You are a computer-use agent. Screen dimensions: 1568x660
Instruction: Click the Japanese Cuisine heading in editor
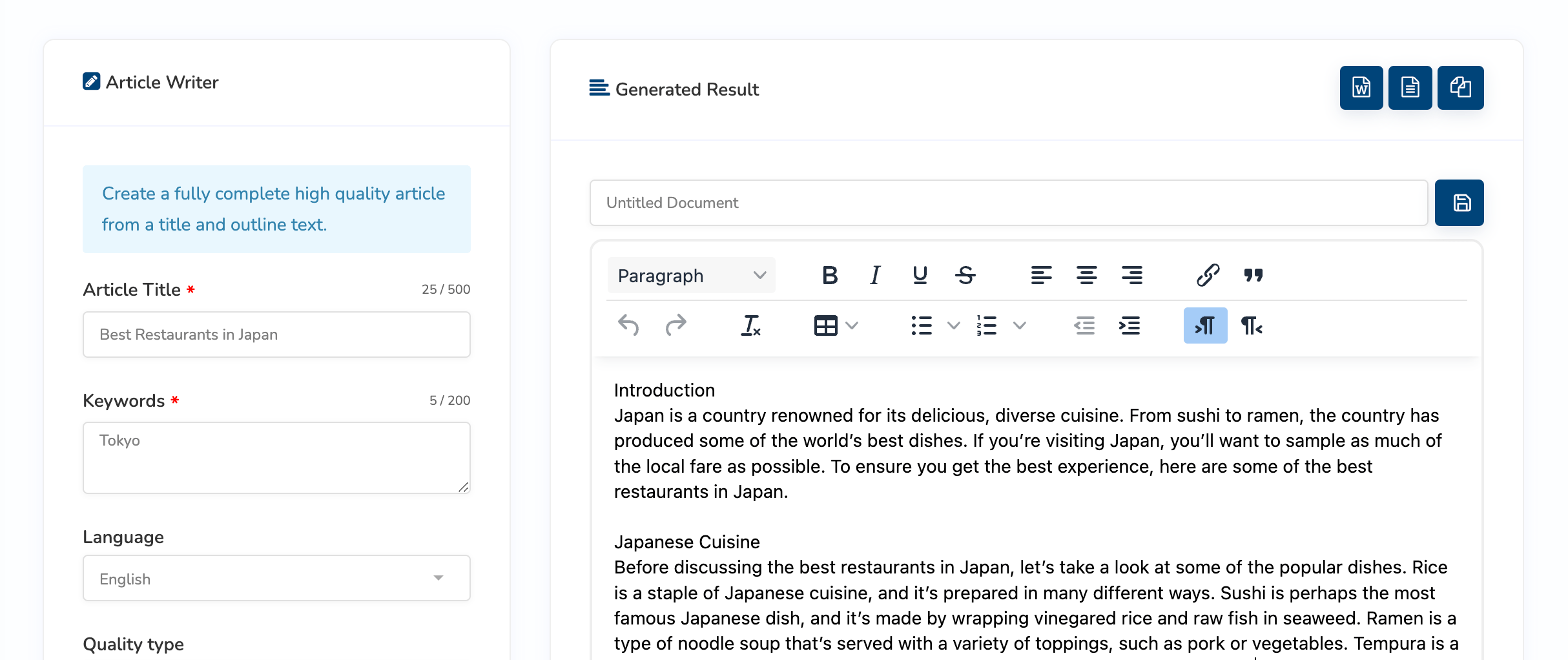point(687,542)
